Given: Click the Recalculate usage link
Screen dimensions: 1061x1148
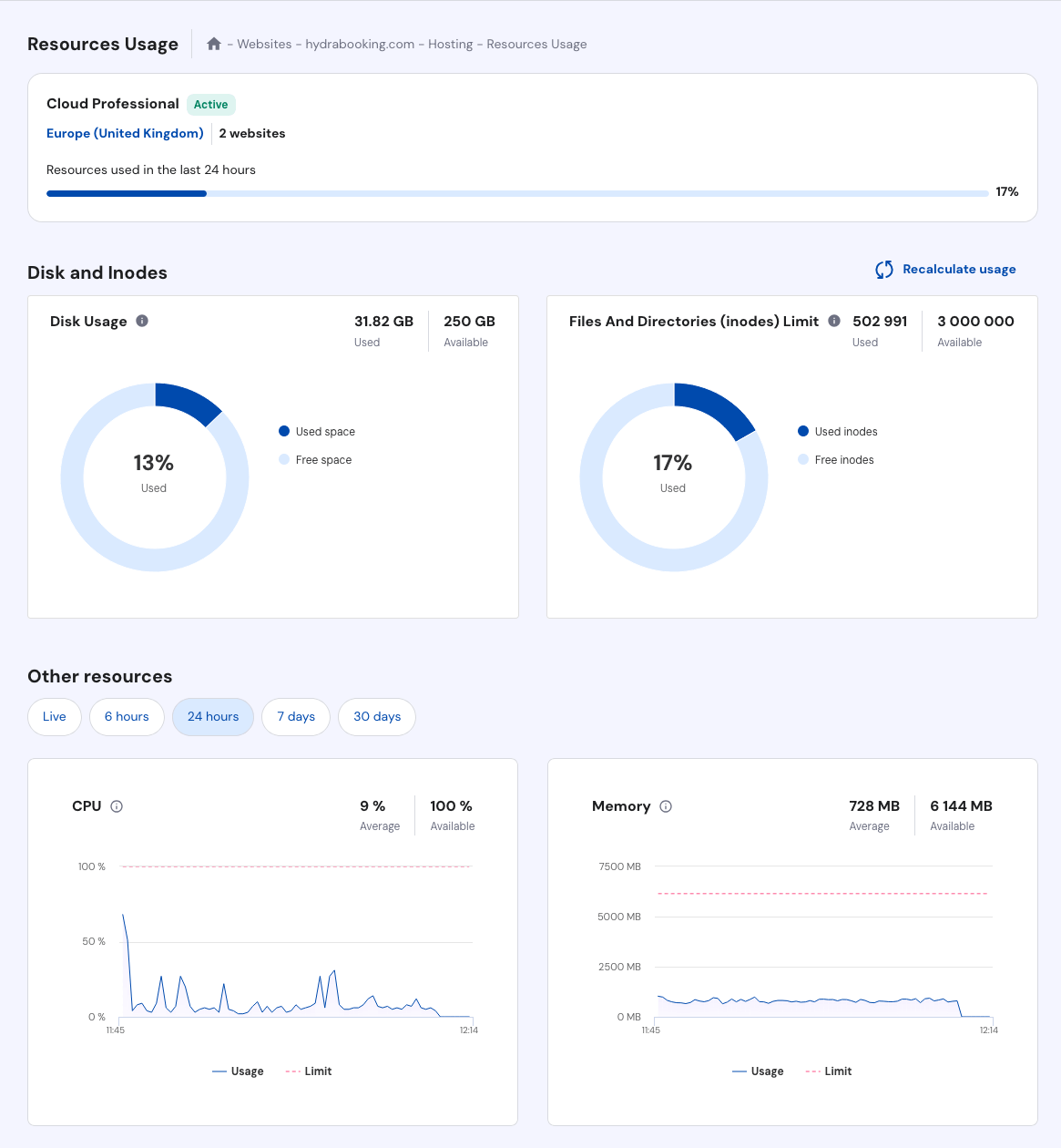Looking at the screenshot, I should tap(959, 270).
